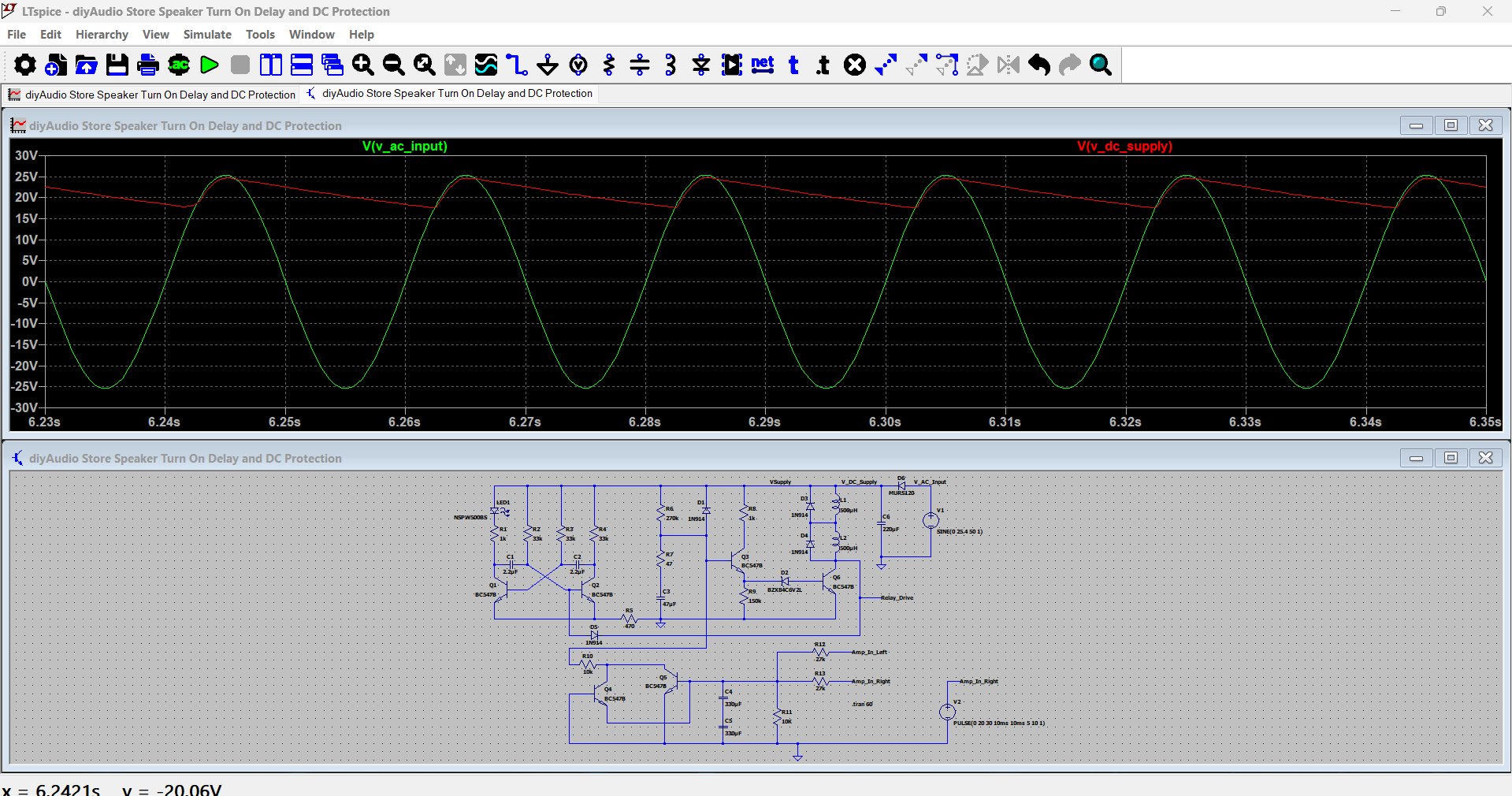This screenshot has width=1512, height=796.
Task: Open the Edit menu
Action: pos(50,35)
